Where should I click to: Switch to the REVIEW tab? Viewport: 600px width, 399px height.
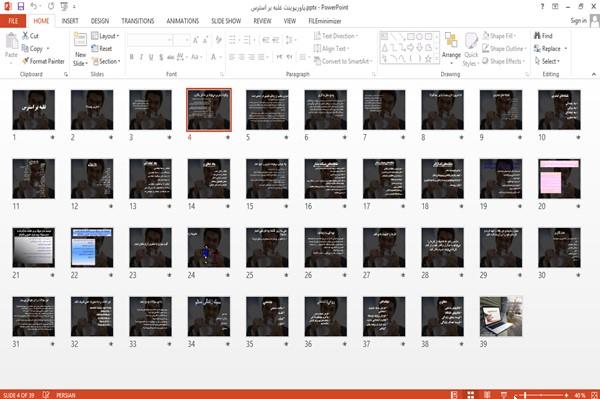point(262,21)
